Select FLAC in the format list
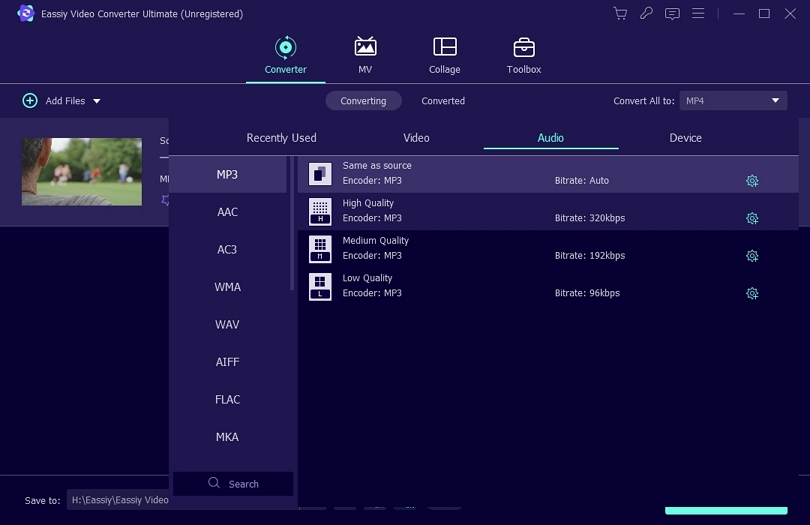 click(x=227, y=399)
